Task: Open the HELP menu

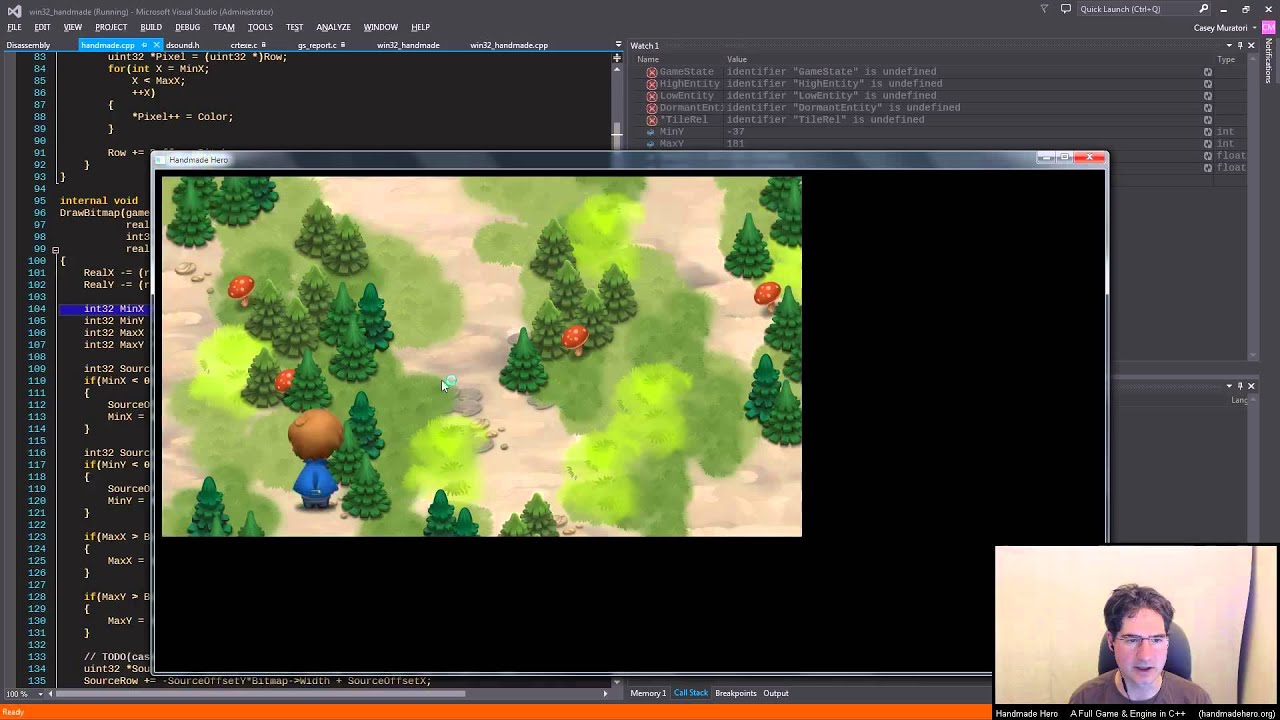Action: (420, 27)
